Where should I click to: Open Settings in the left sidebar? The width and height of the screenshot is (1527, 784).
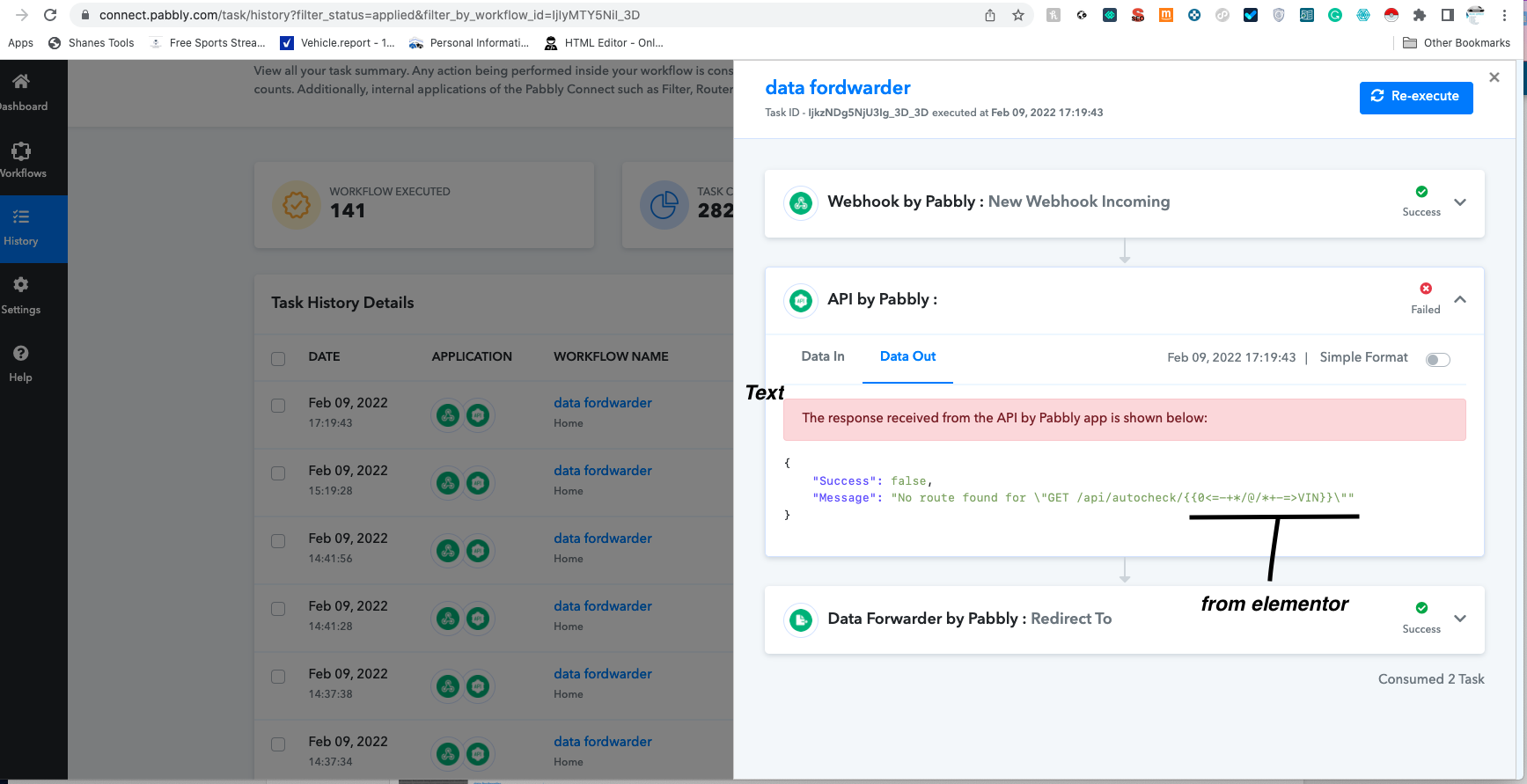[x=21, y=297]
